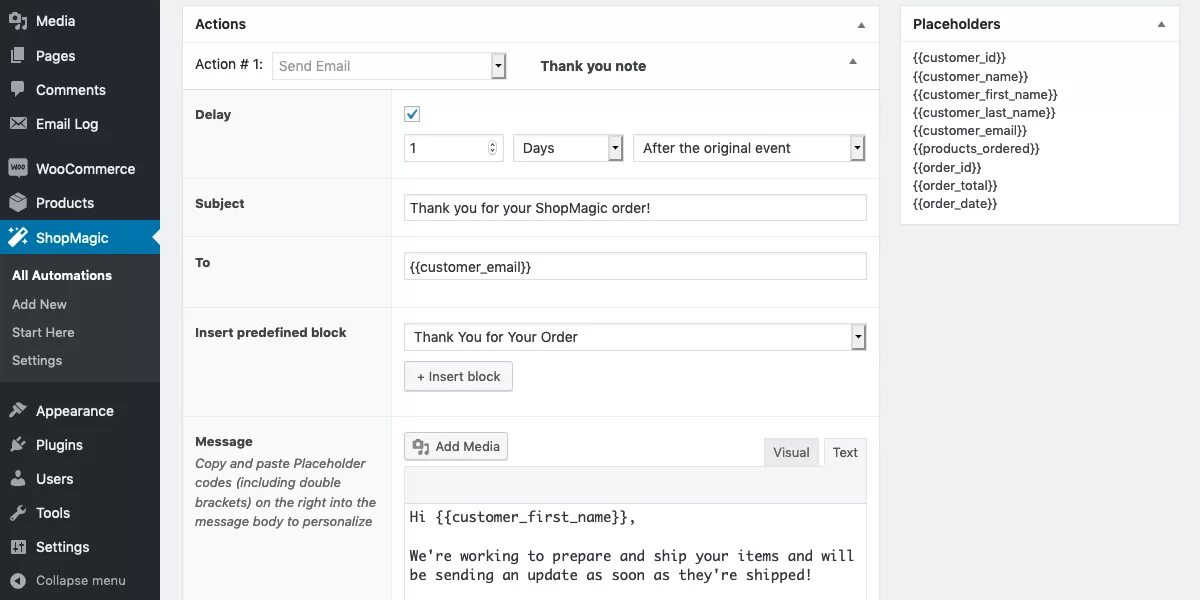Click the Appearance paintbrush icon
The image size is (1200, 600).
point(18,411)
